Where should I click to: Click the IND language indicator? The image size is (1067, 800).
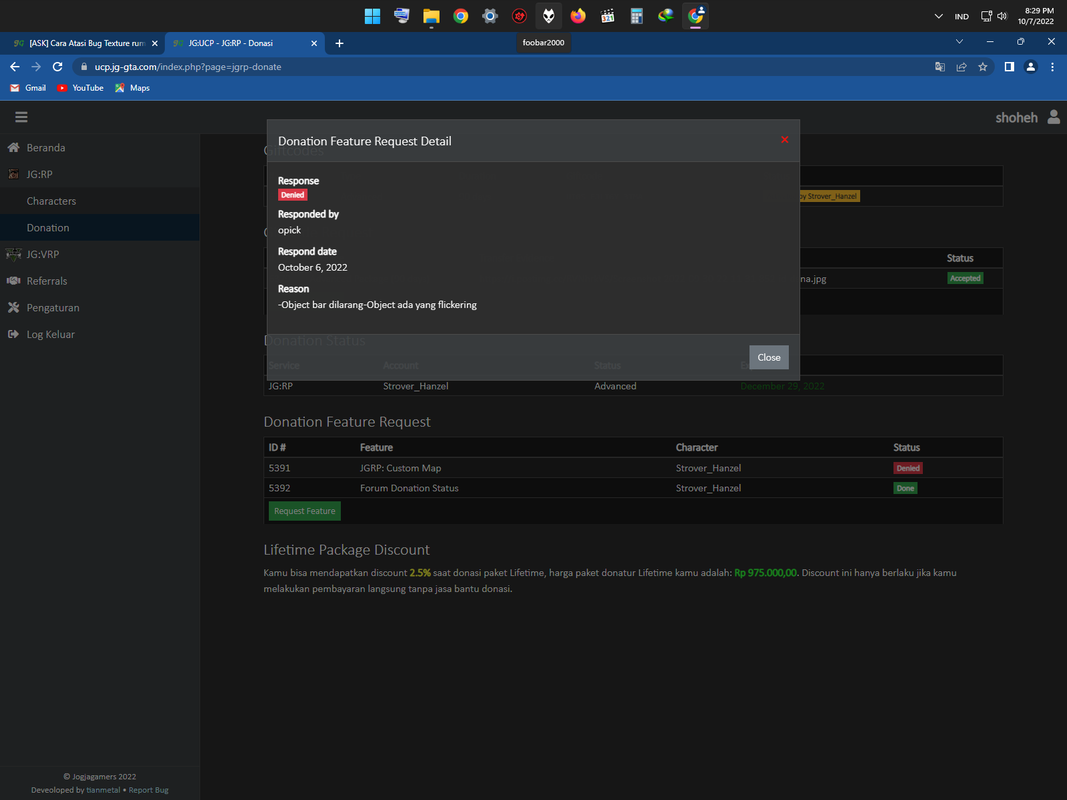(x=962, y=16)
